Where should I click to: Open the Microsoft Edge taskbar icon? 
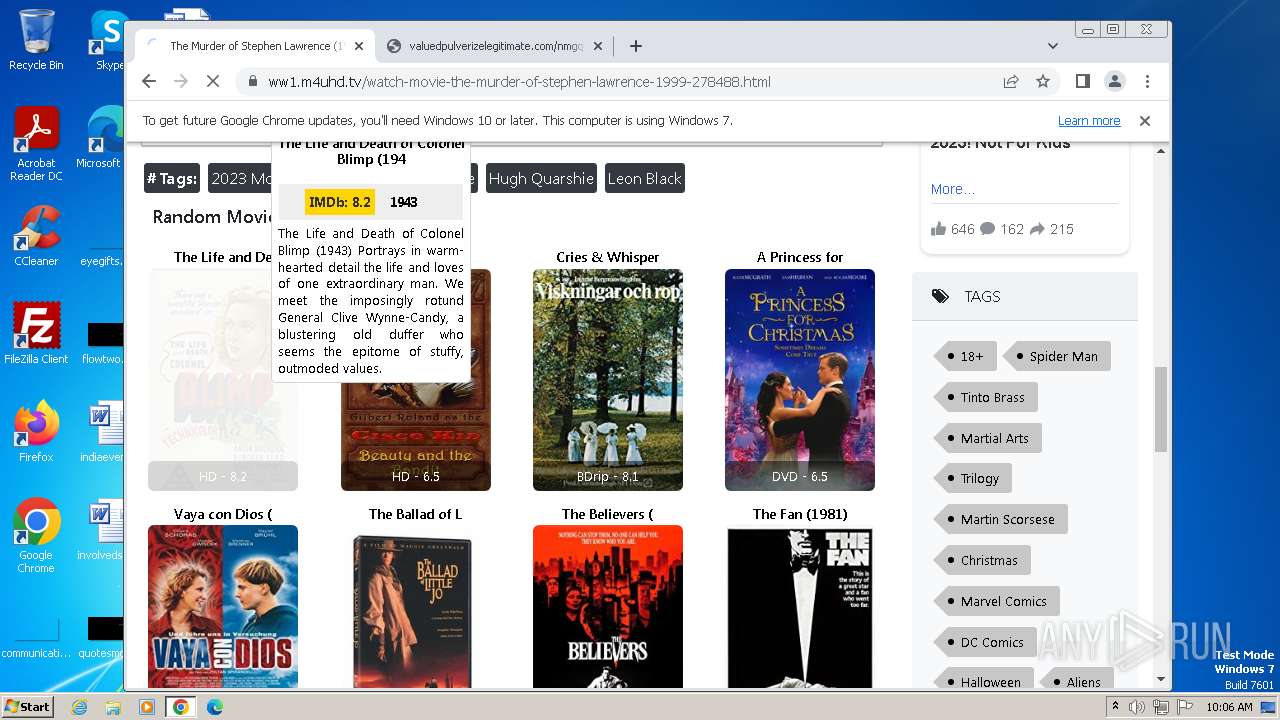click(214, 706)
